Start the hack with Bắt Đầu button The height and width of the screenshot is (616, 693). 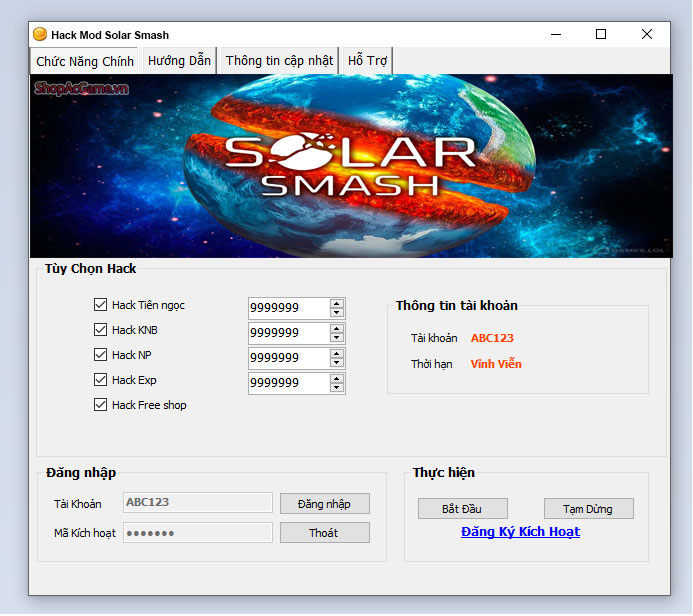(x=462, y=509)
